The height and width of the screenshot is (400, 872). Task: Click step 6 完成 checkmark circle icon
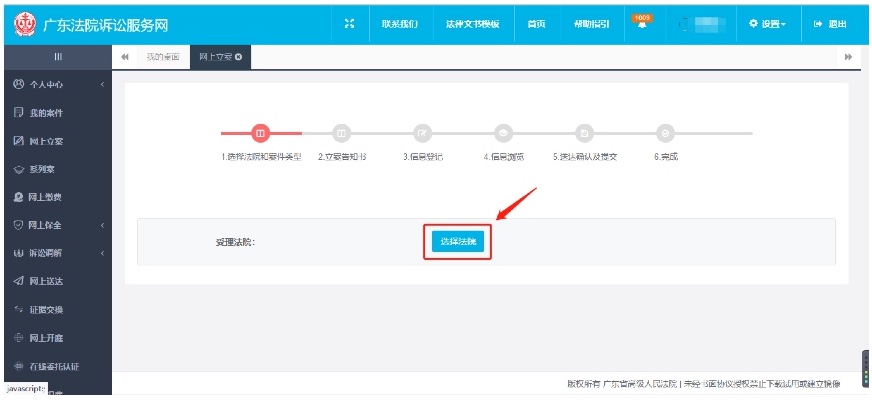(x=666, y=134)
